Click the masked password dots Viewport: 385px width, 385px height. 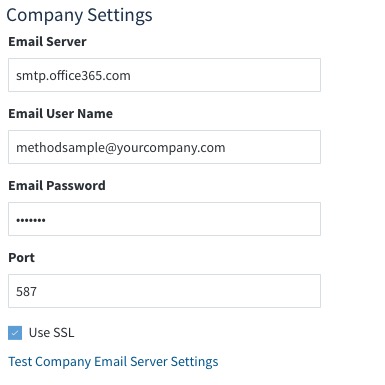pyautogui.click(x=31, y=220)
